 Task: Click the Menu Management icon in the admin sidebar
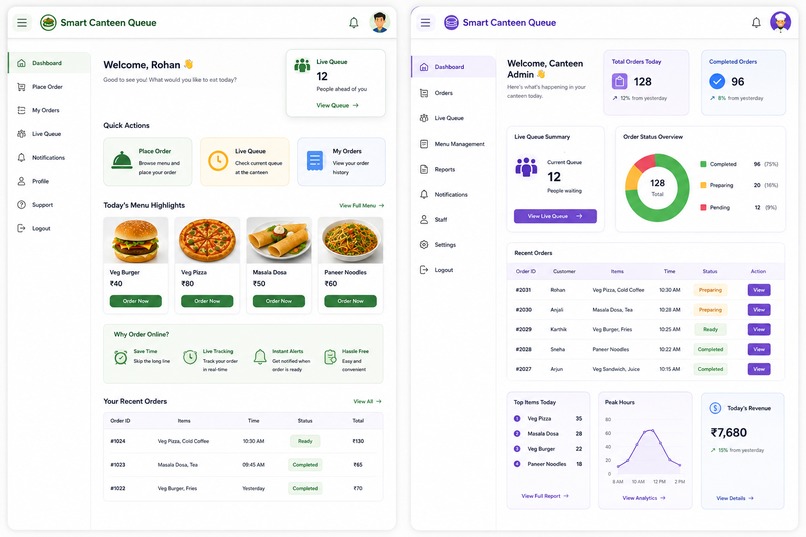click(x=424, y=144)
